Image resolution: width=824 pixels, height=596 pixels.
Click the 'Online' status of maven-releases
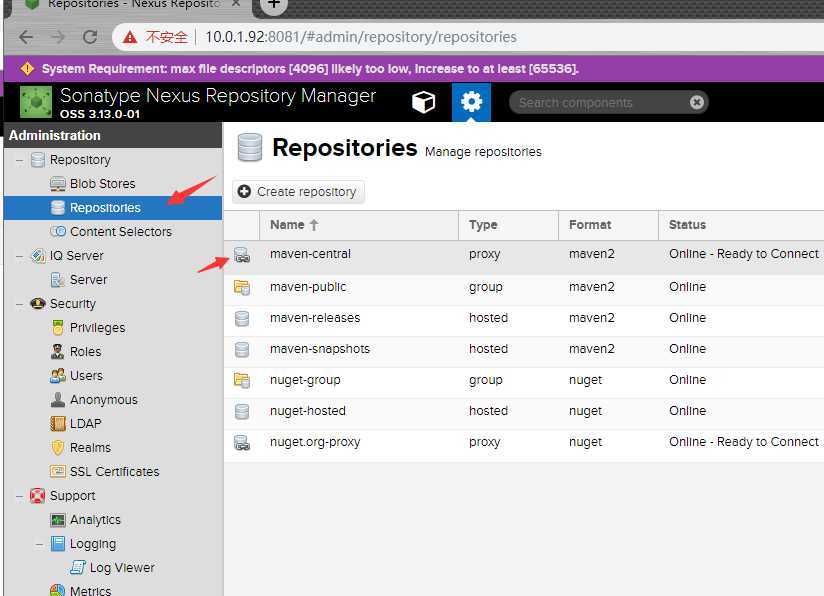tap(687, 318)
